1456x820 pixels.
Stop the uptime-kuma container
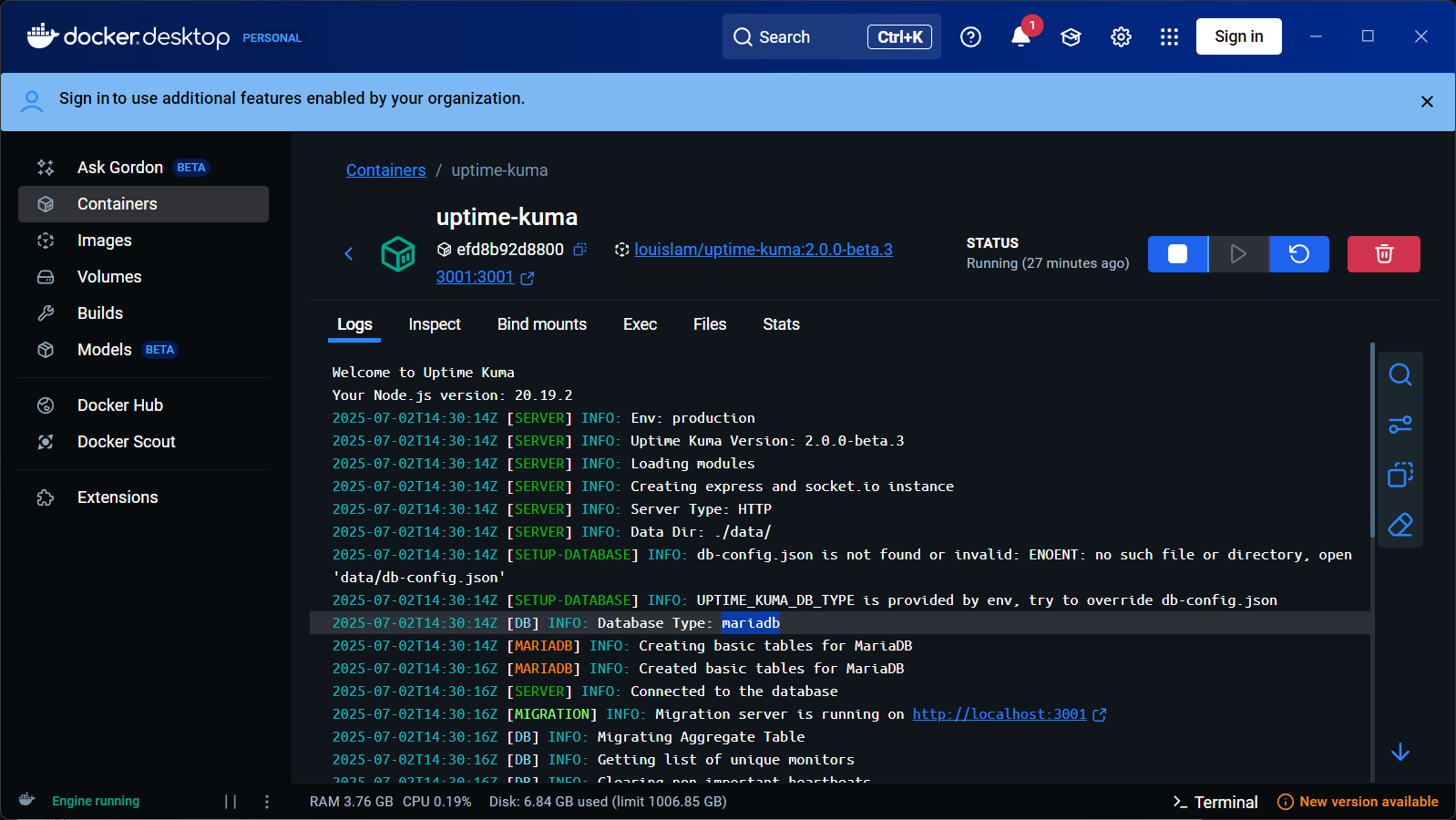point(1177,254)
